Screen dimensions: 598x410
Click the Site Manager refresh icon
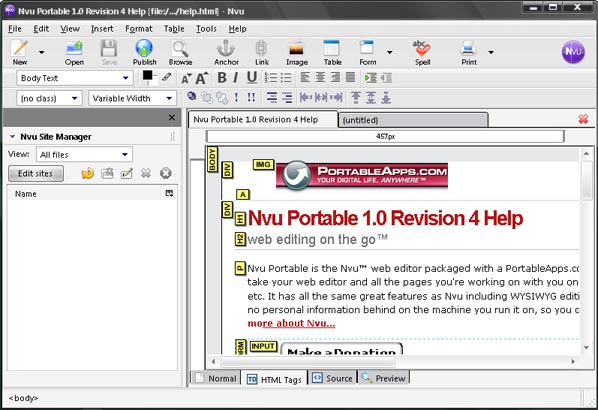click(x=87, y=174)
